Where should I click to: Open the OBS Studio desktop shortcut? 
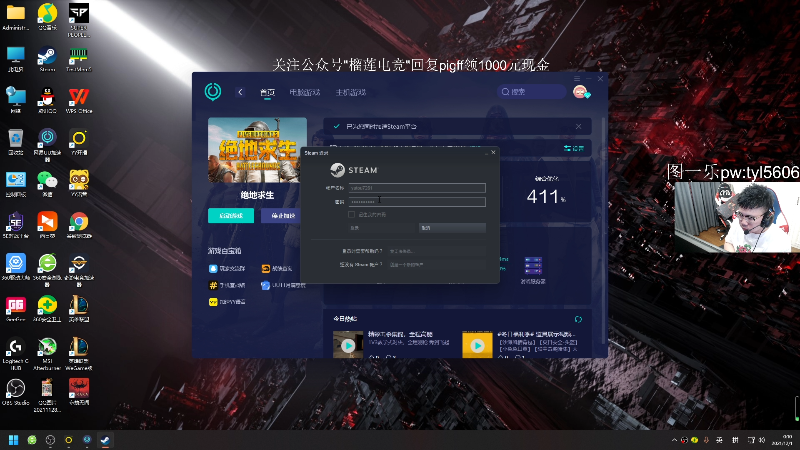pyautogui.click(x=15, y=392)
